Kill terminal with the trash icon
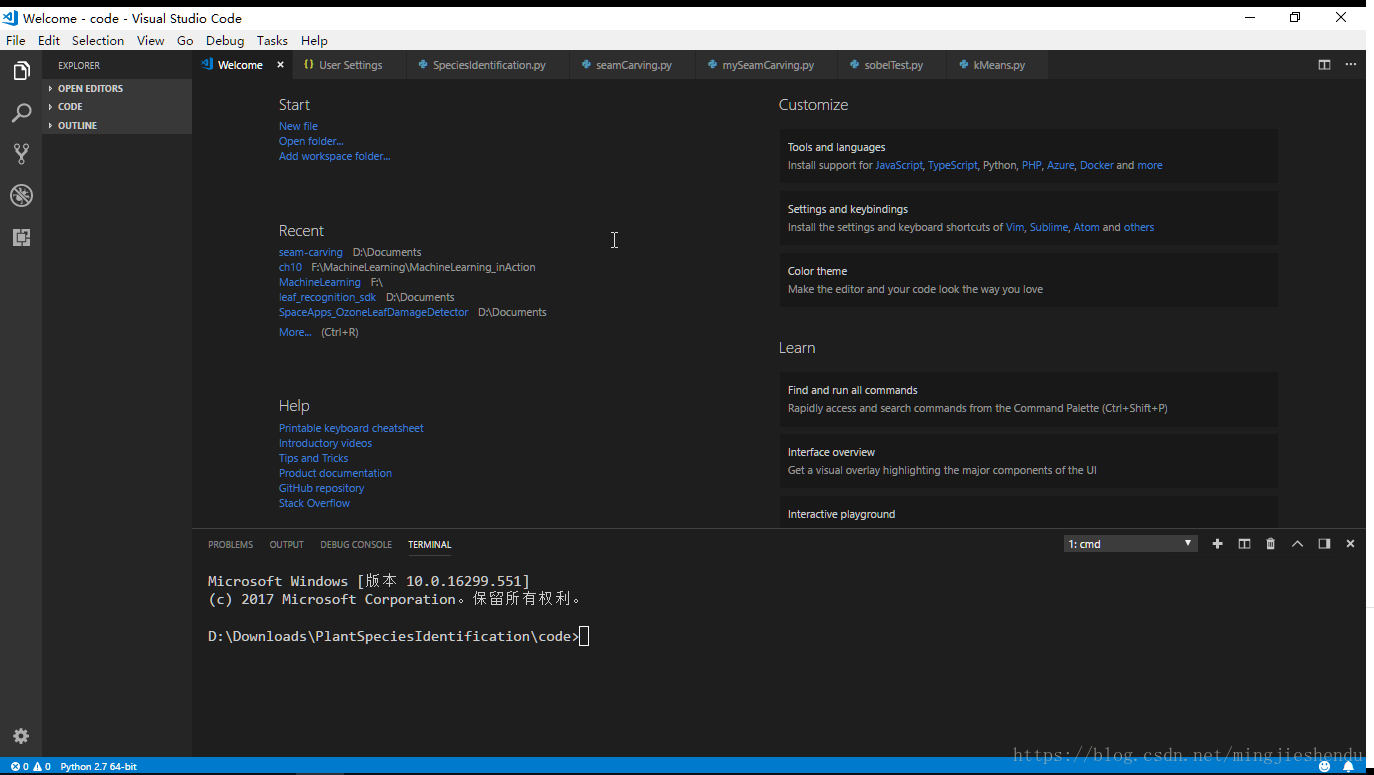 tap(1271, 544)
